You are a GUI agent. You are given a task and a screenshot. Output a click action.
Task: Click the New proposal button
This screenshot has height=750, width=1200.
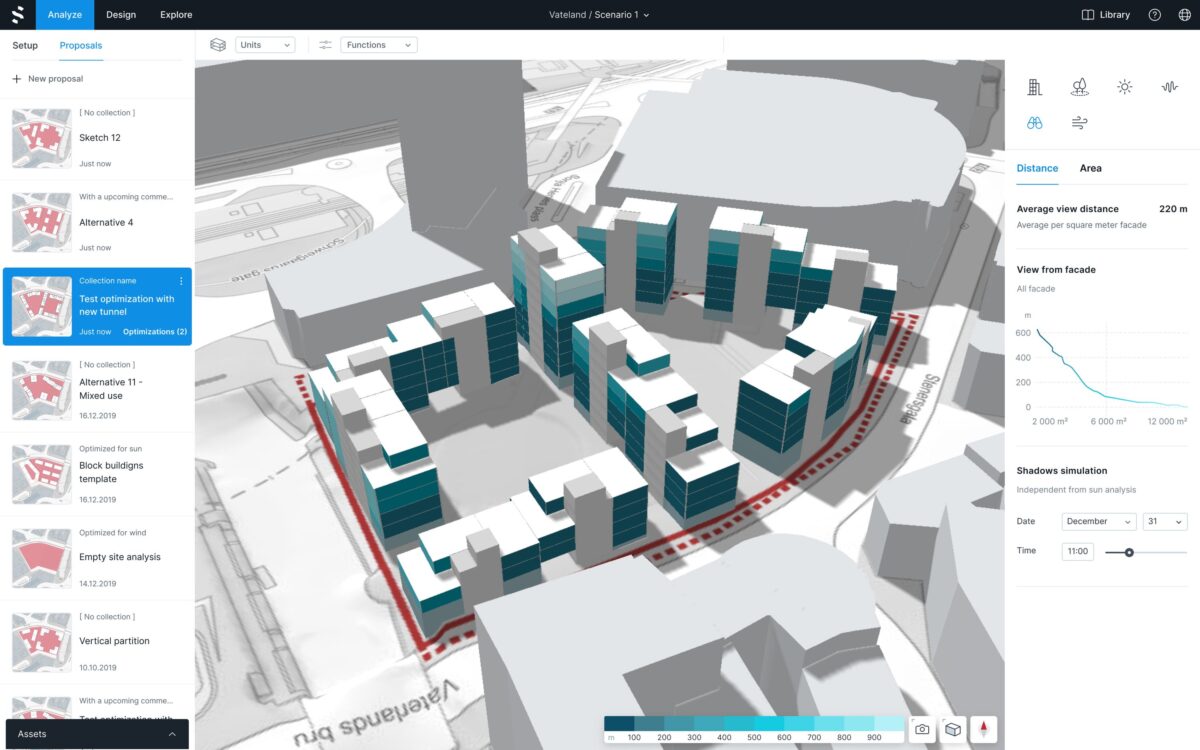click(x=48, y=79)
